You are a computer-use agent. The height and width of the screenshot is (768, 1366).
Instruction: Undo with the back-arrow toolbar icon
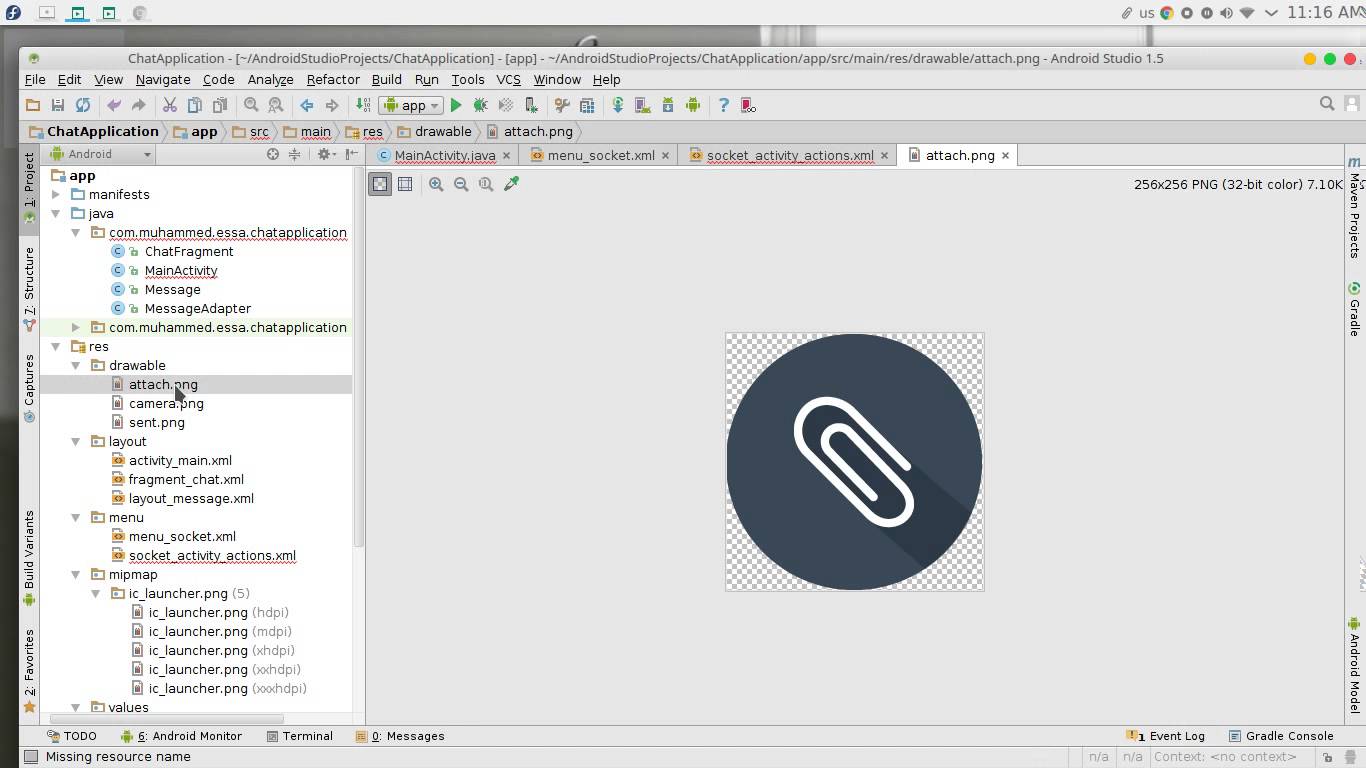click(x=114, y=104)
